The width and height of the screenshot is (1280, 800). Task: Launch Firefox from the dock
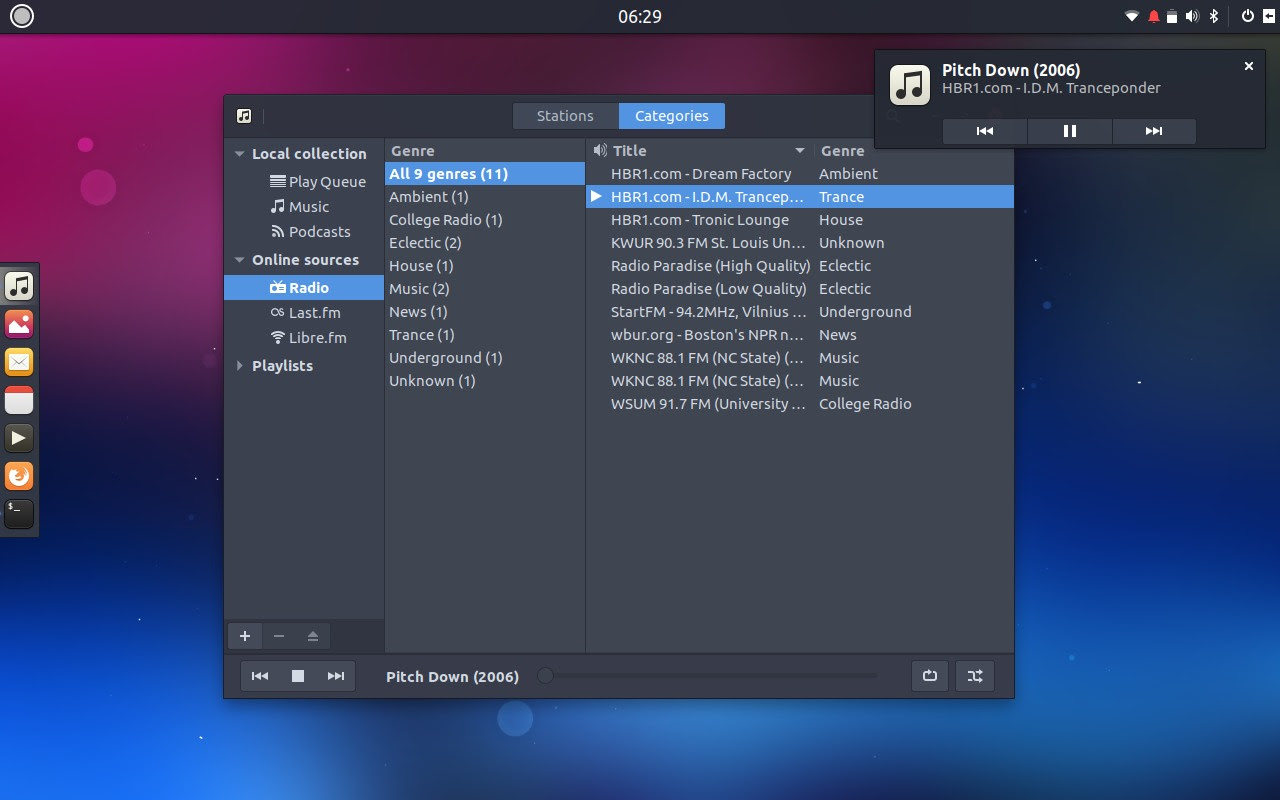pos(19,476)
